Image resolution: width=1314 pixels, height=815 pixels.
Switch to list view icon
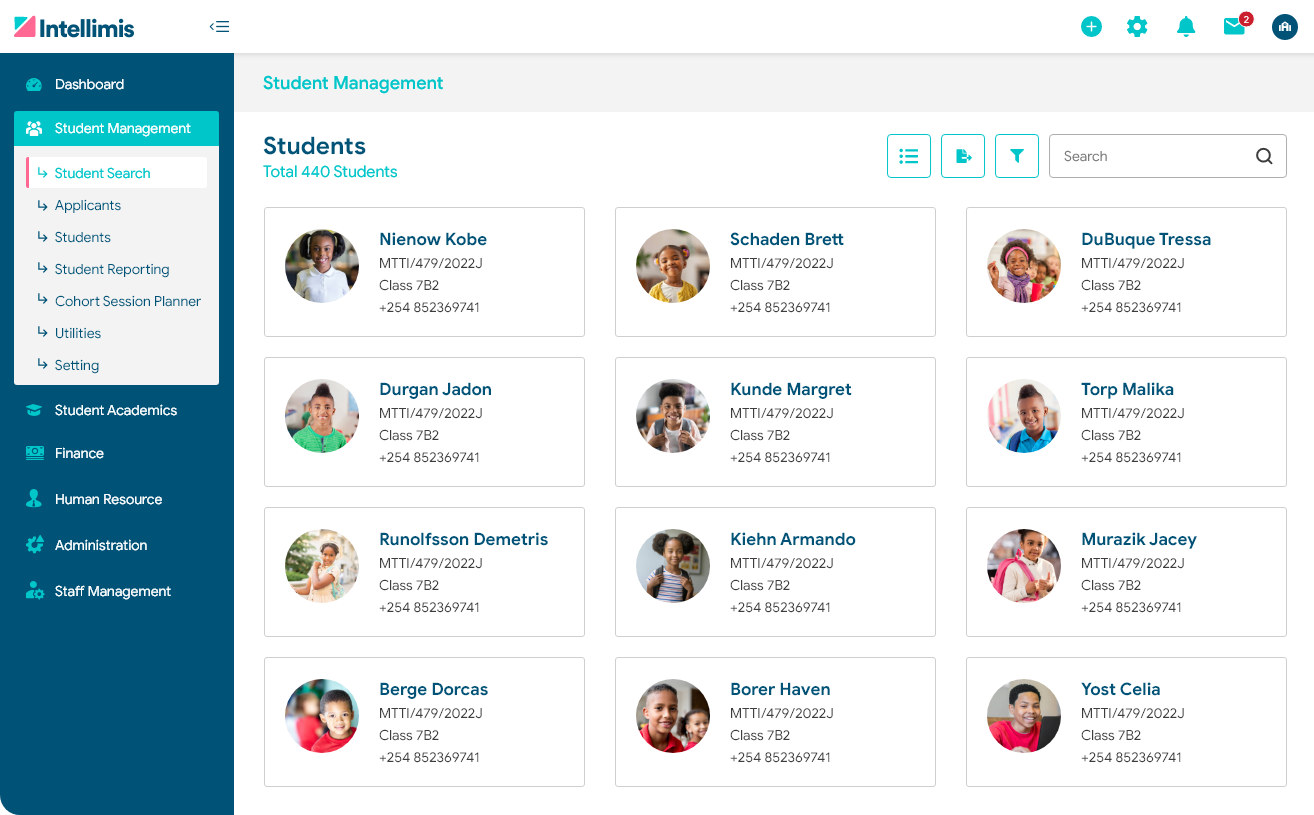(909, 156)
